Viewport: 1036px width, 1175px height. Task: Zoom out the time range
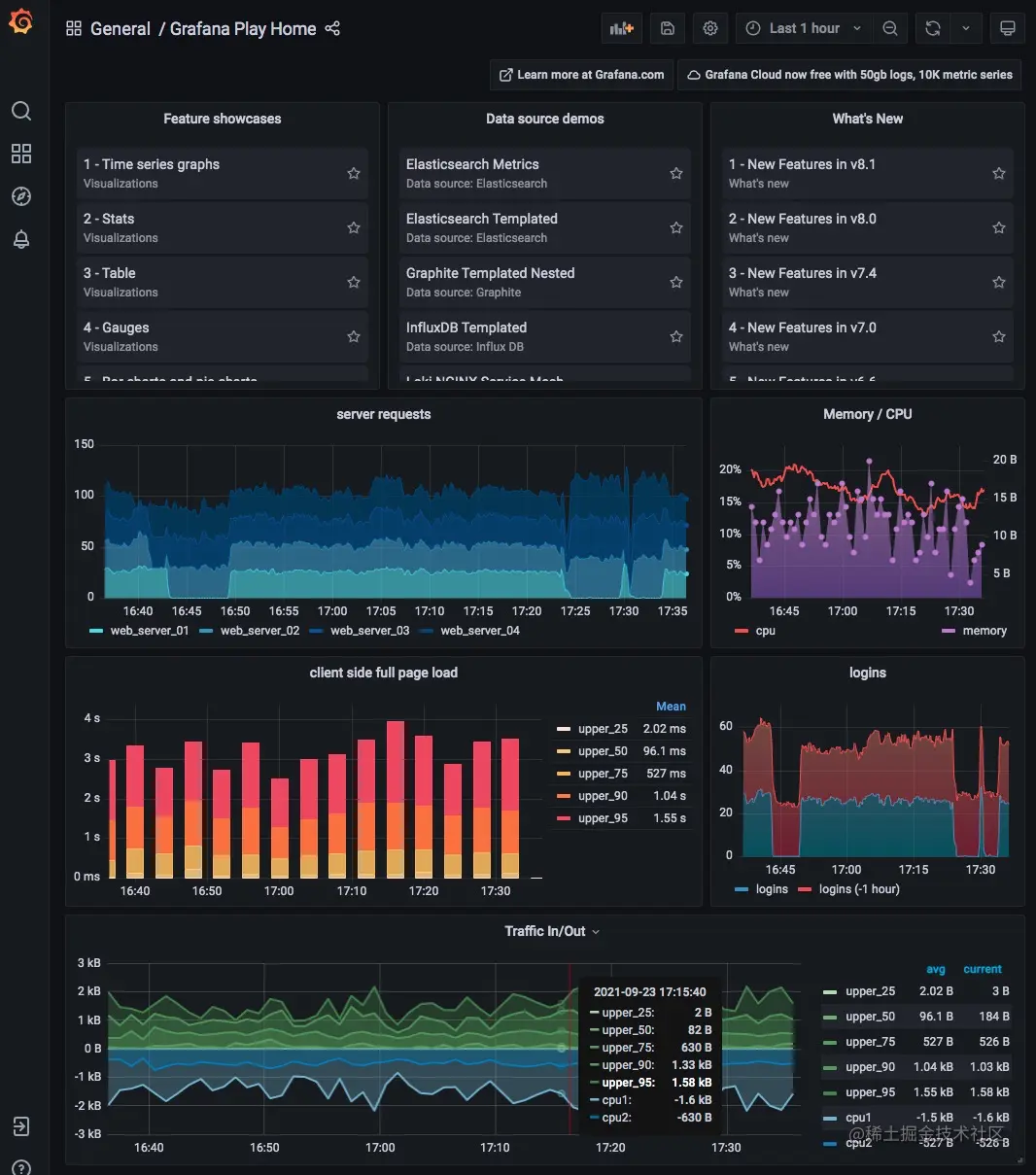(890, 28)
